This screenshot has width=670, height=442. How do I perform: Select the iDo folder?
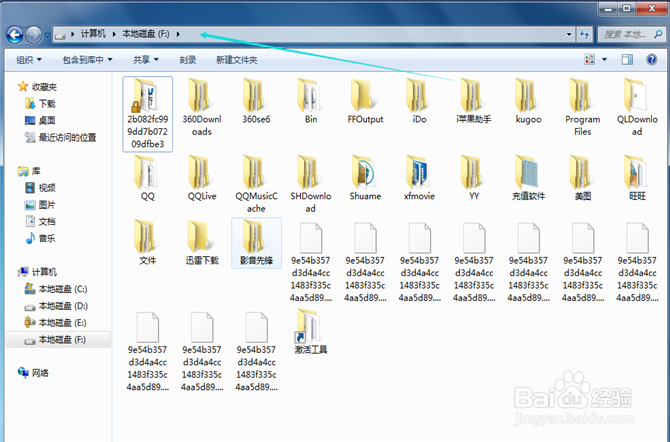(420, 101)
